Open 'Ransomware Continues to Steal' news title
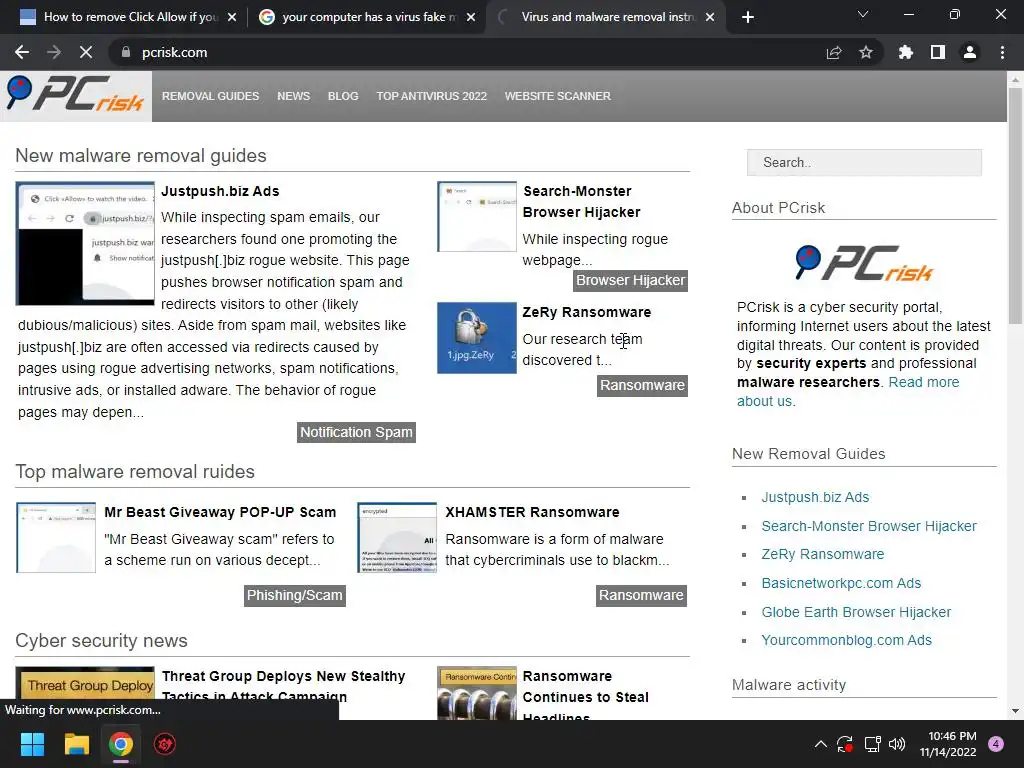Screen dimensions: 1024x768 coord(586,696)
